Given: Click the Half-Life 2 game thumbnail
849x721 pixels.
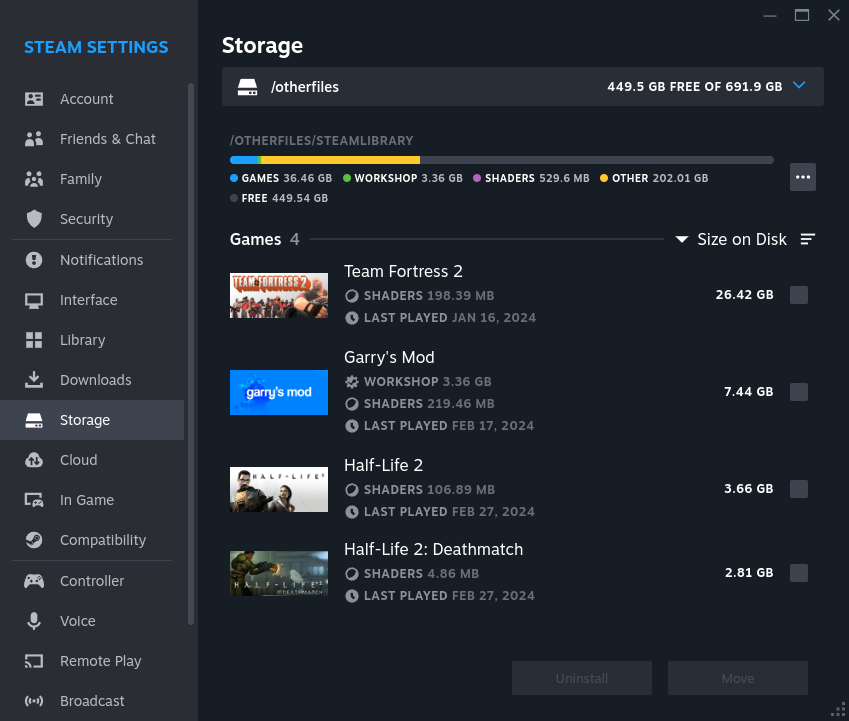Looking at the screenshot, I should (279, 489).
